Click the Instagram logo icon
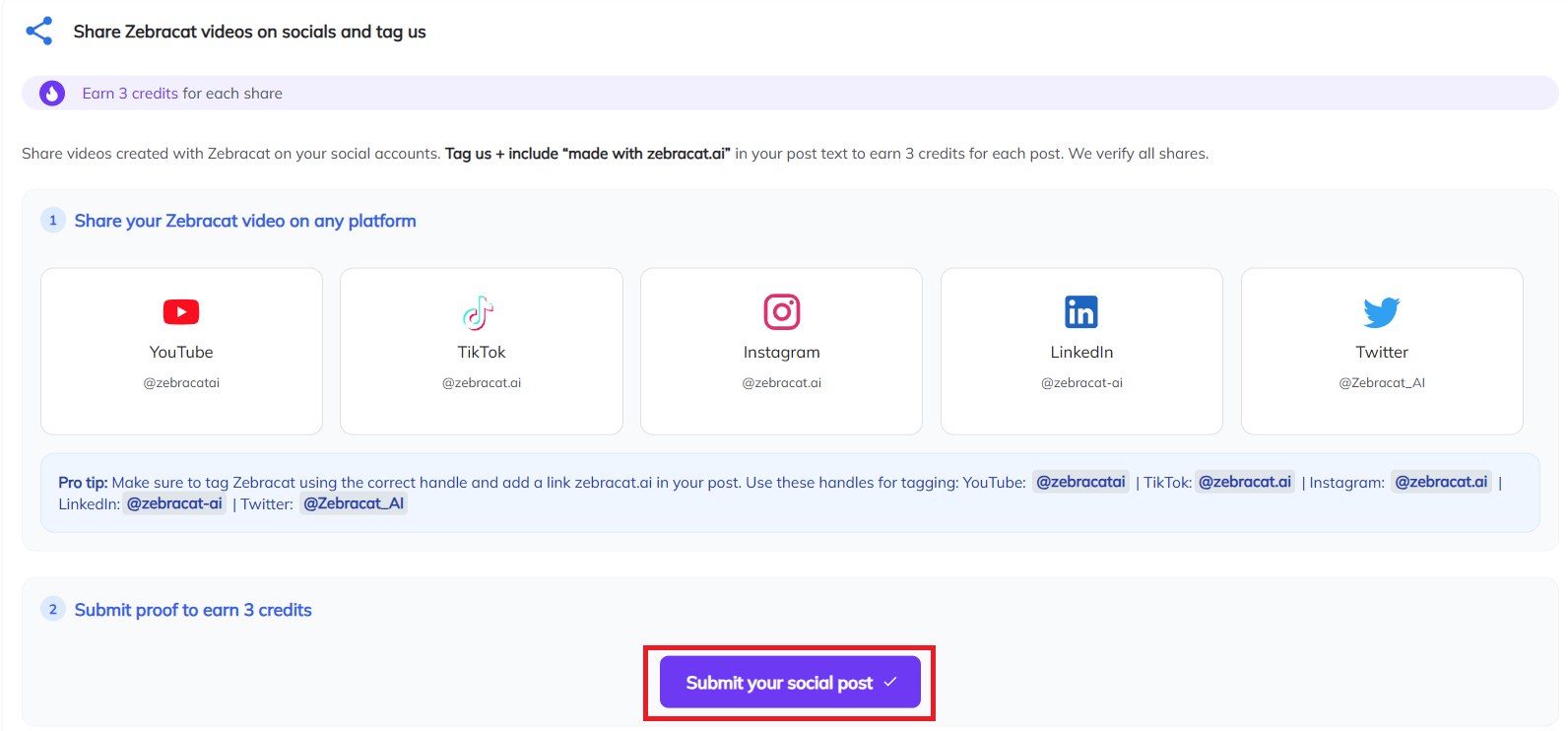1568x731 pixels. [x=782, y=312]
